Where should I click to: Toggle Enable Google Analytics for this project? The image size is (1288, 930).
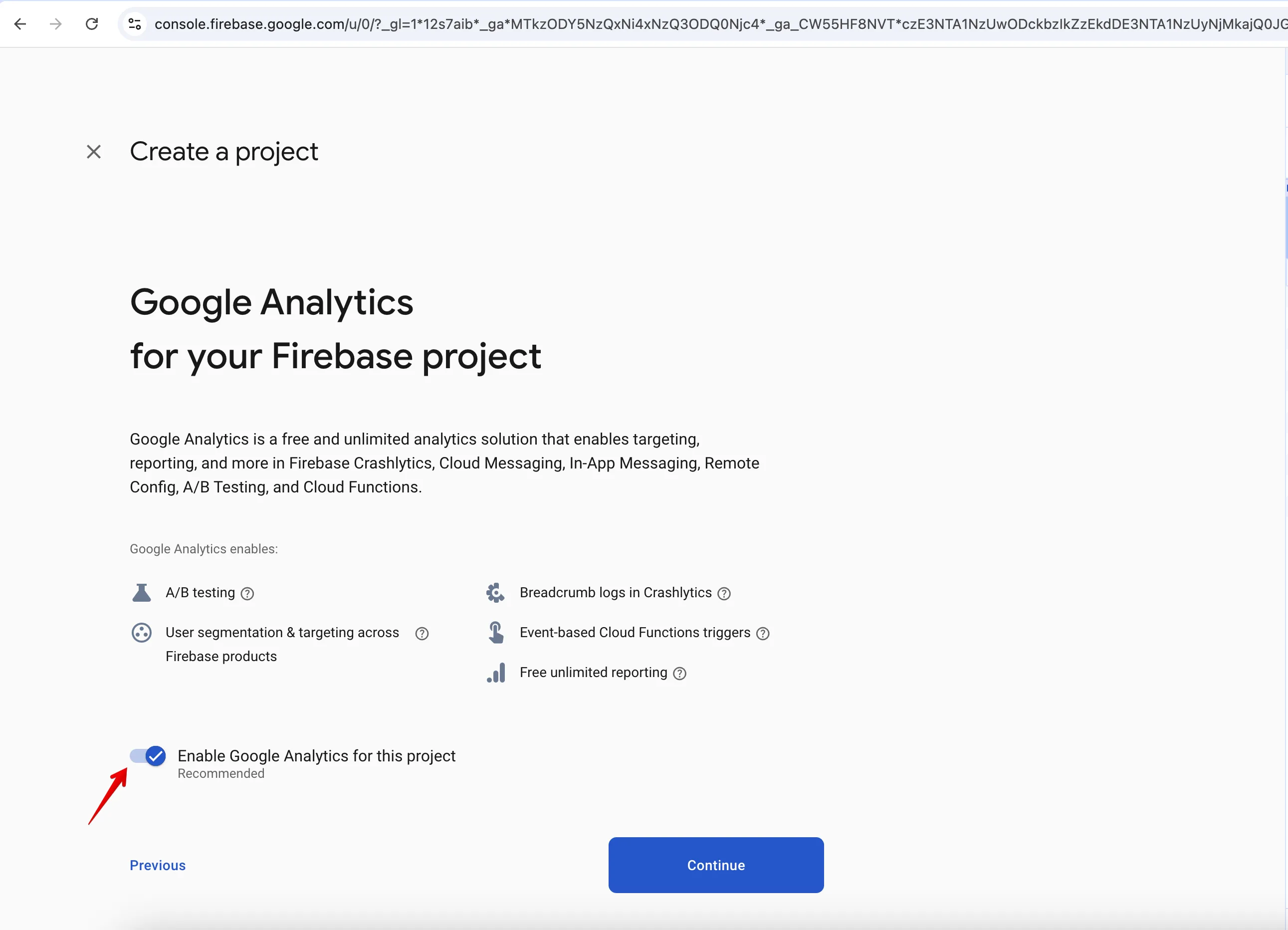pos(148,755)
